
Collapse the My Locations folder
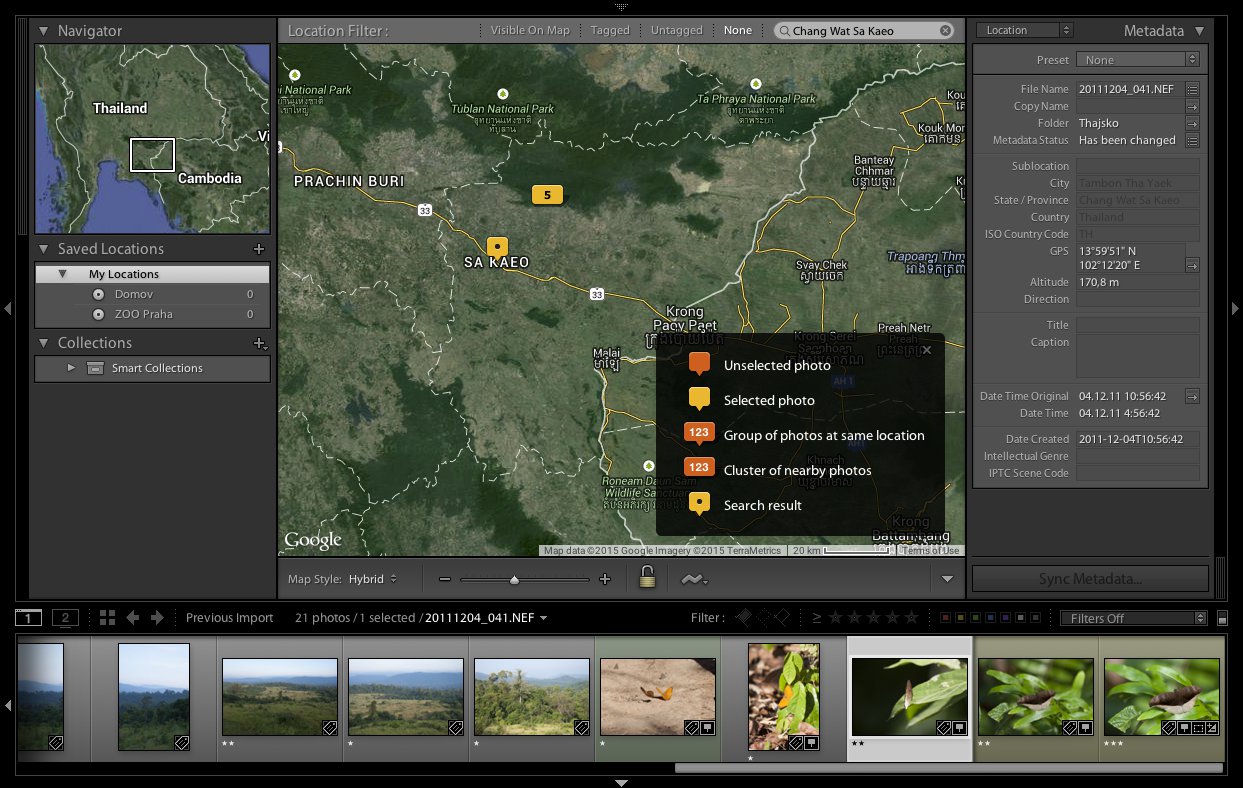pos(62,274)
